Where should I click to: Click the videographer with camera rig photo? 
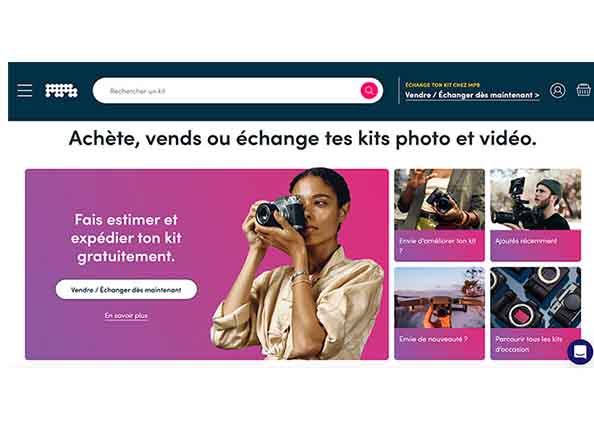pos(536,199)
